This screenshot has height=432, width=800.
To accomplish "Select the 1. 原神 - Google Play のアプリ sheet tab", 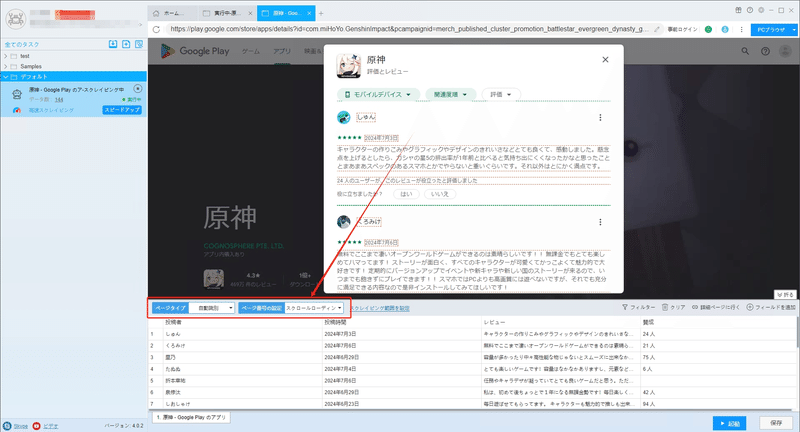I will pyautogui.click(x=191, y=417).
